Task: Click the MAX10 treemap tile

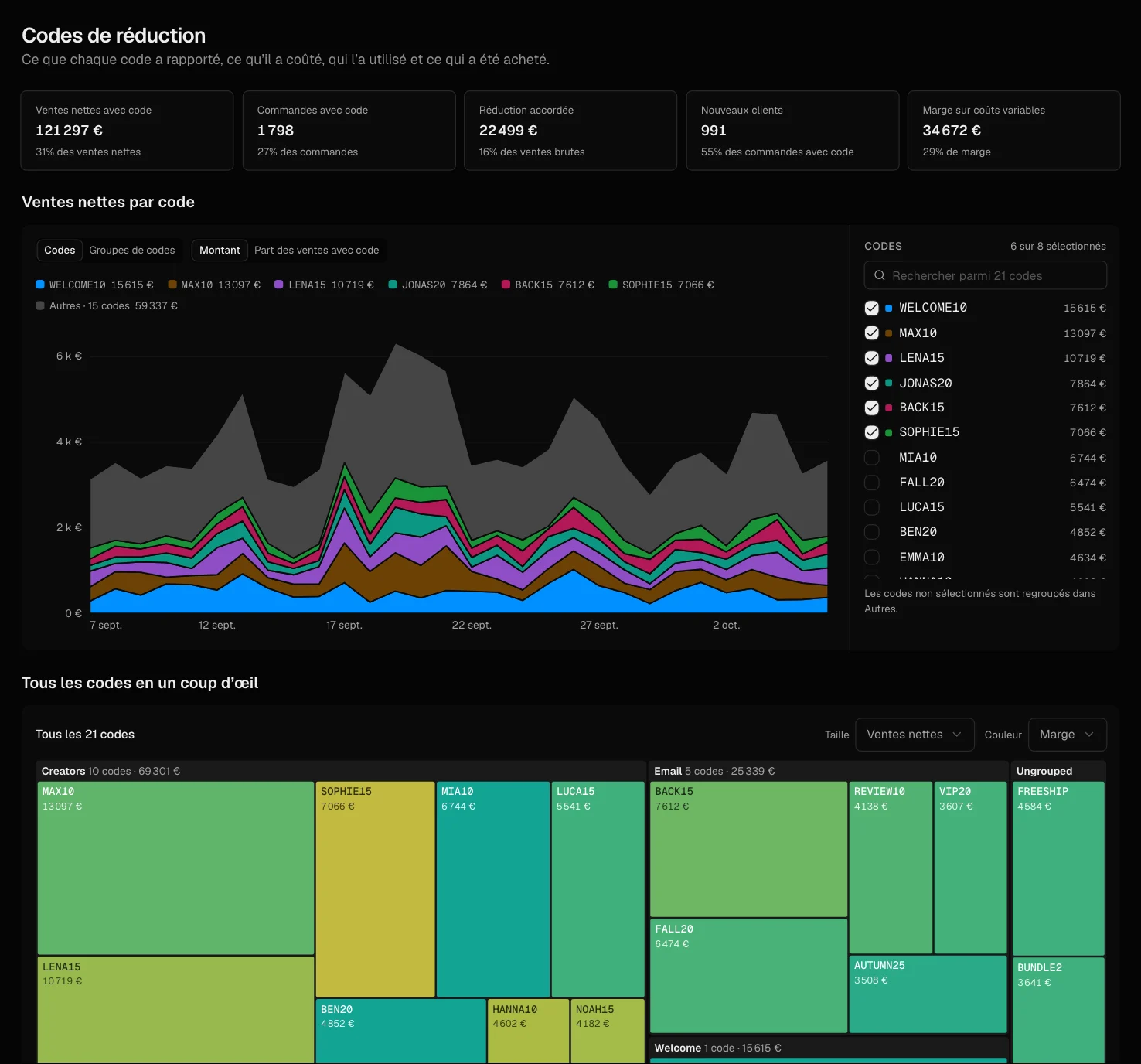Action: (x=175, y=868)
